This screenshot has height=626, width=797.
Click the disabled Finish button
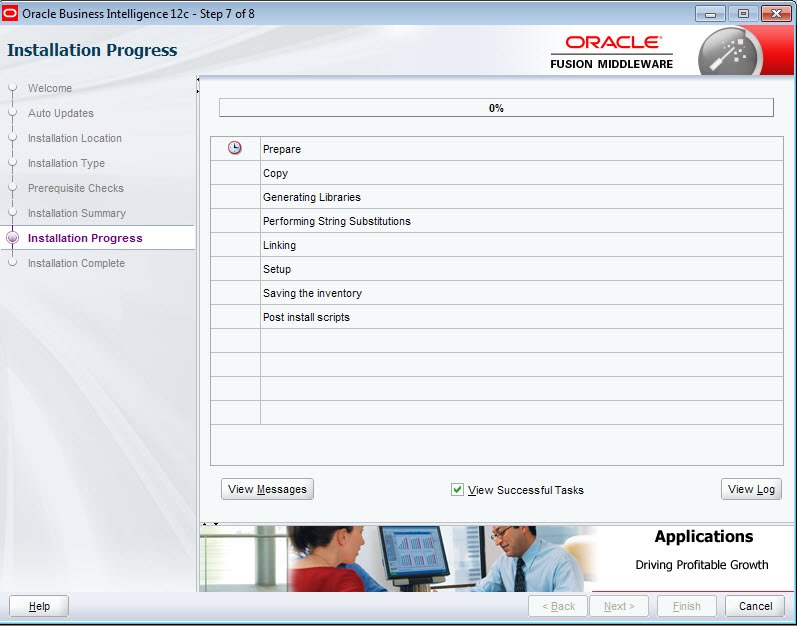[687, 606]
